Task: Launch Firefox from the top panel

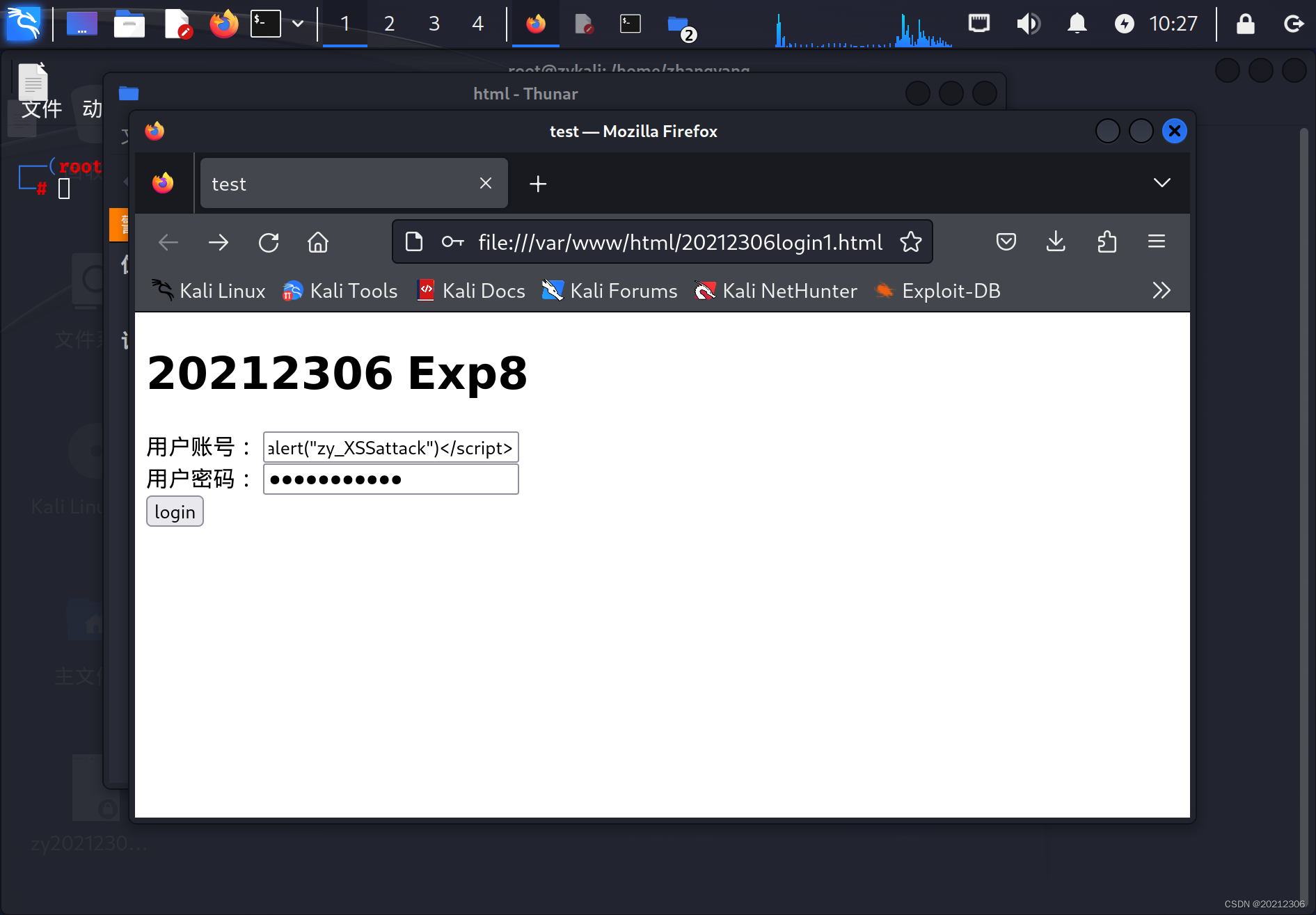Action: (x=223, y=24)
